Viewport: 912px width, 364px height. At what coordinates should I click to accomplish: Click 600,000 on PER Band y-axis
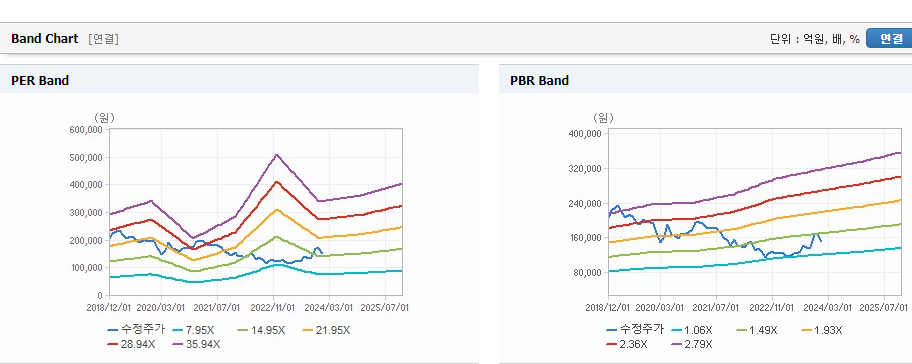(x=87, y=130)
